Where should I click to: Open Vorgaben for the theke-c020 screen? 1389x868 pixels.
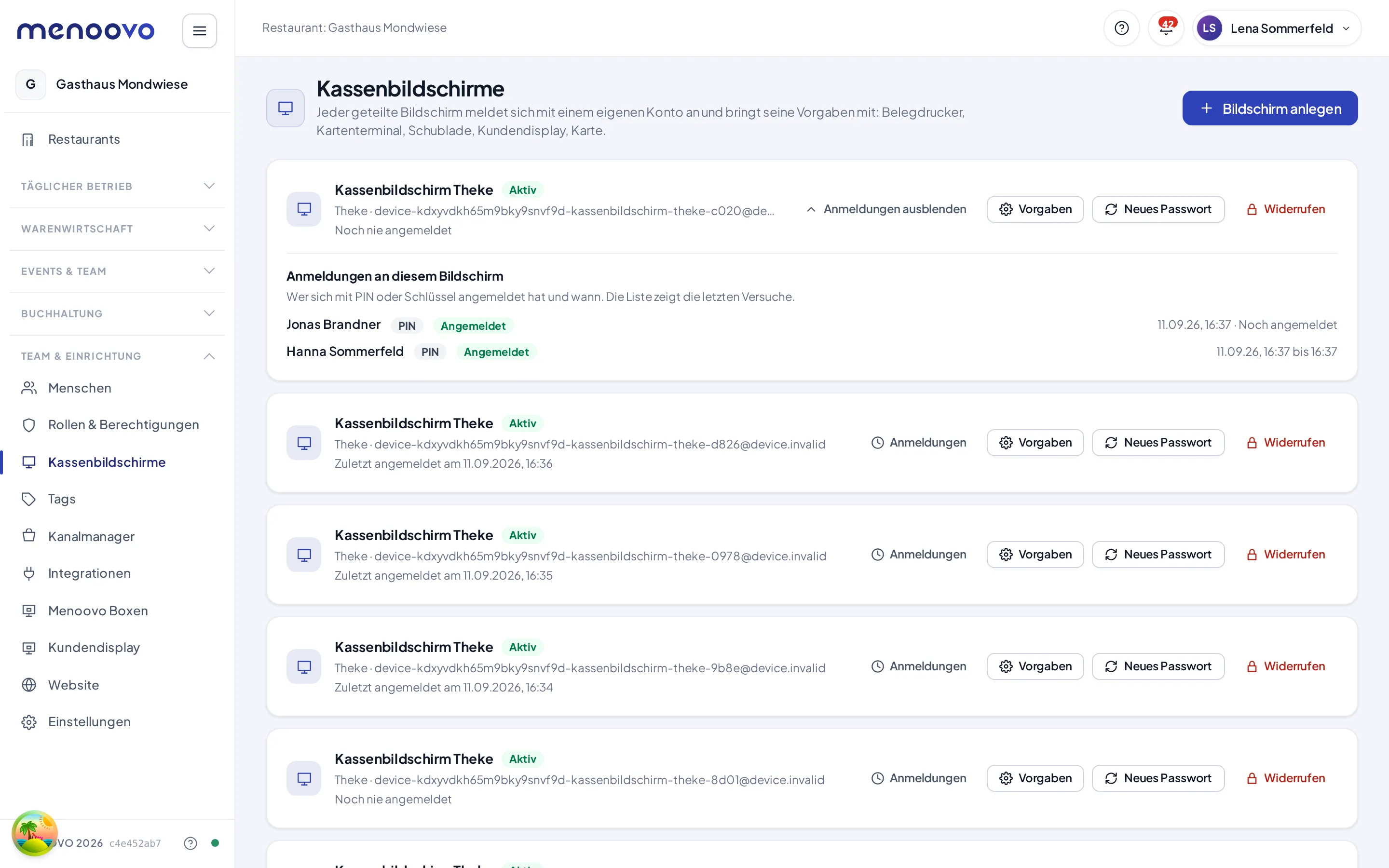coord(1035,209)
